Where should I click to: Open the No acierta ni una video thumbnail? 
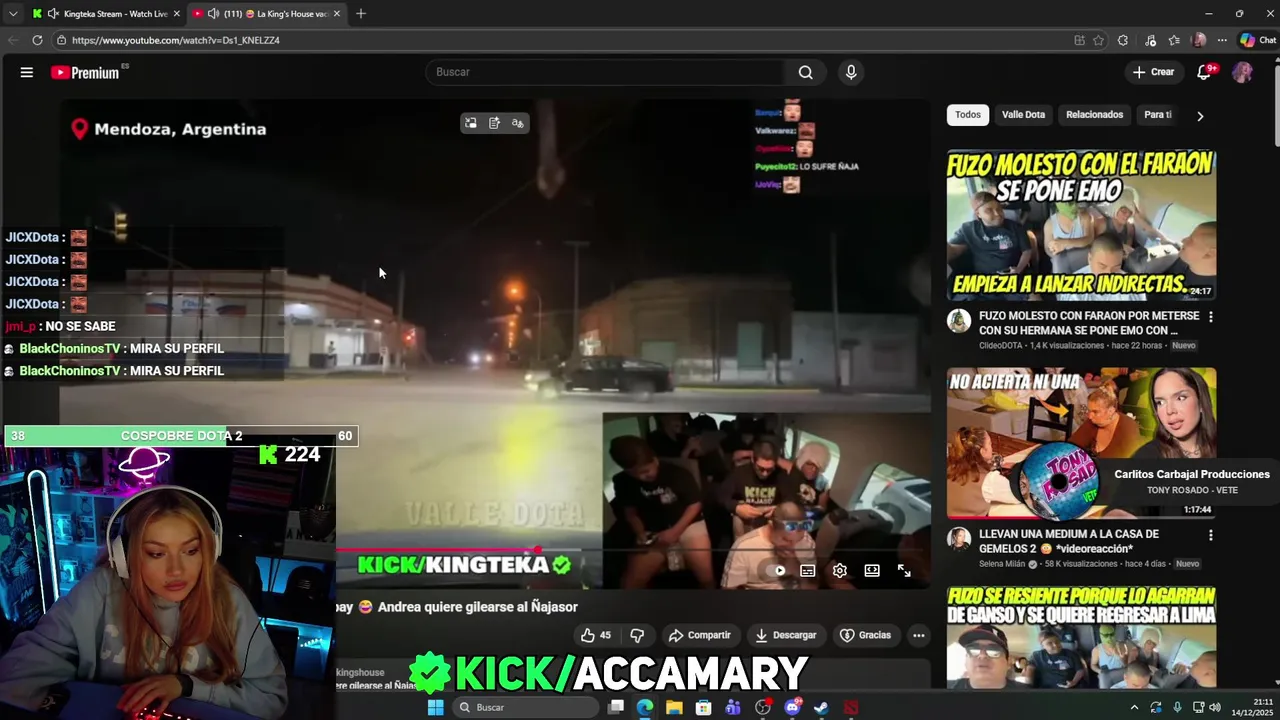[1081, 443]
